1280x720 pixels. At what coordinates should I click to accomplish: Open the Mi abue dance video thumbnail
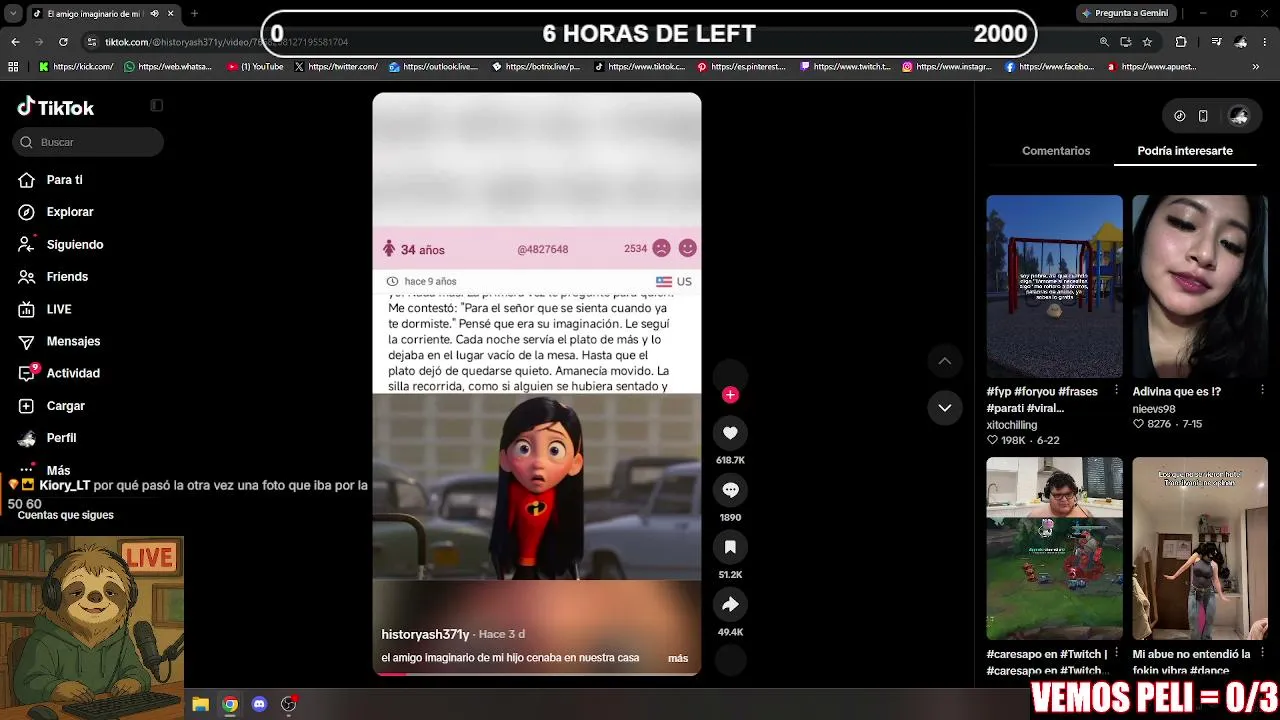(x=1199, y=548)
